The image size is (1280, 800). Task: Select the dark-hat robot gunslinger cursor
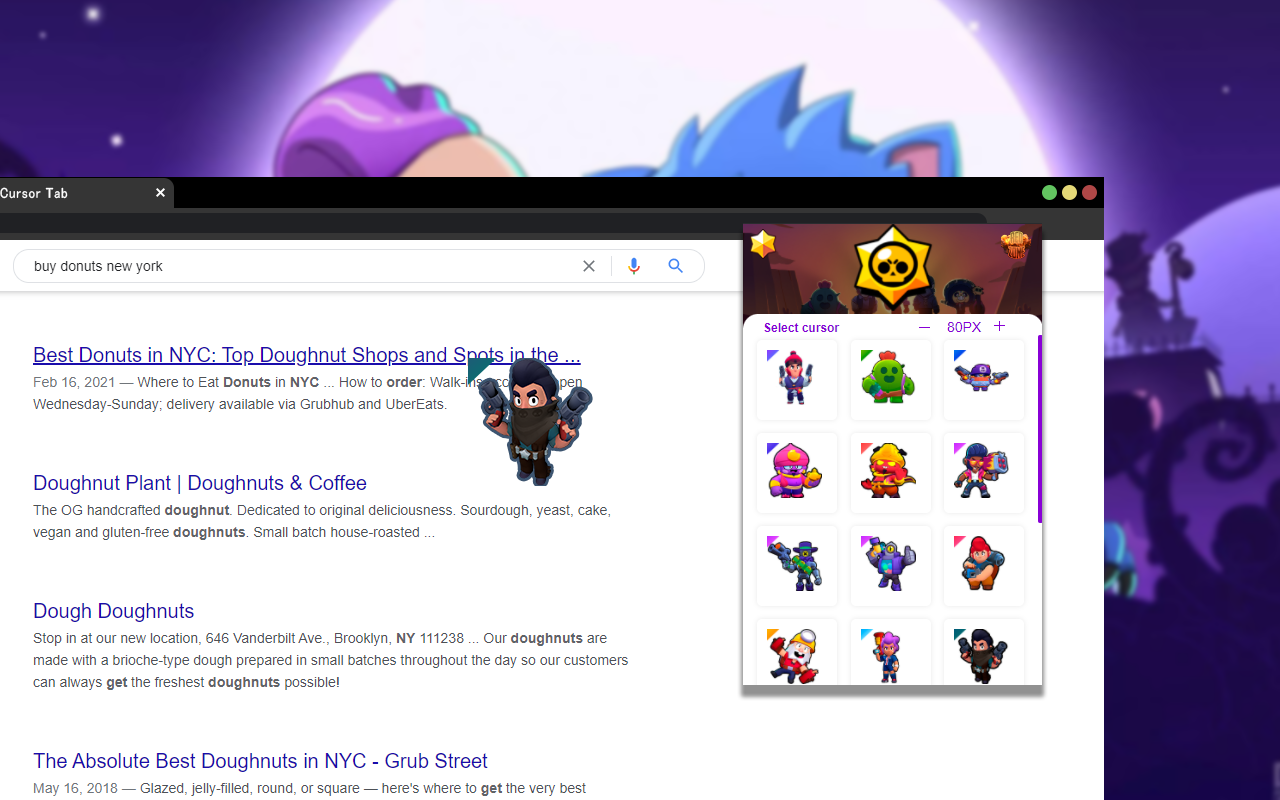click(797, 566)
